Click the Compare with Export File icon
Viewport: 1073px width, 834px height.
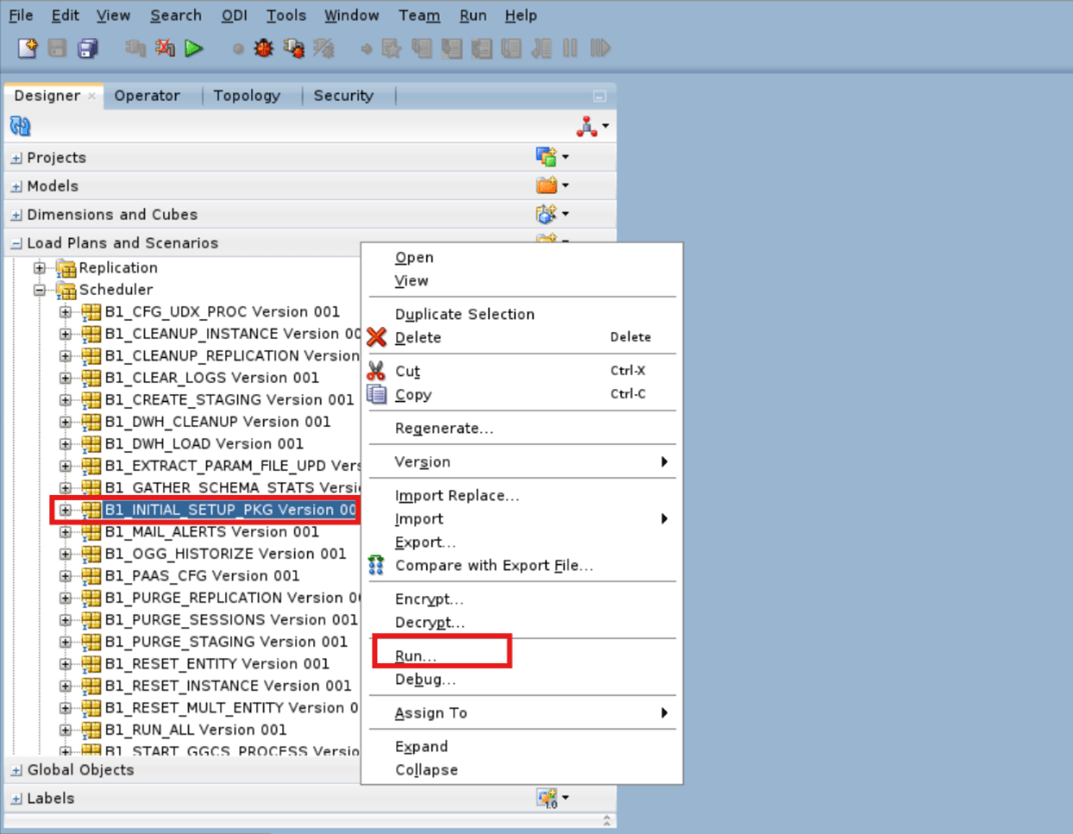click(x=376, y=564)
